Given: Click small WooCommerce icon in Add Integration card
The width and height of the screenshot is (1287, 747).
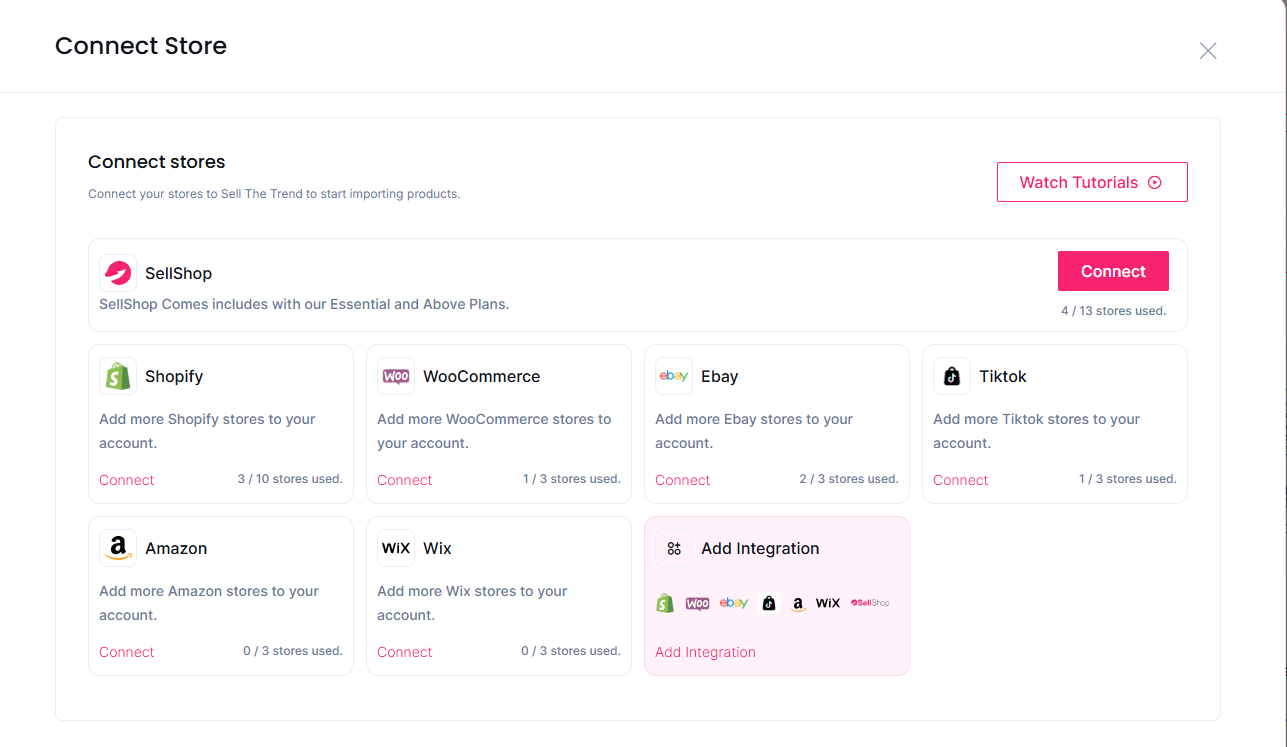Looking at the screenshot, I should click(x=697, y=603).
